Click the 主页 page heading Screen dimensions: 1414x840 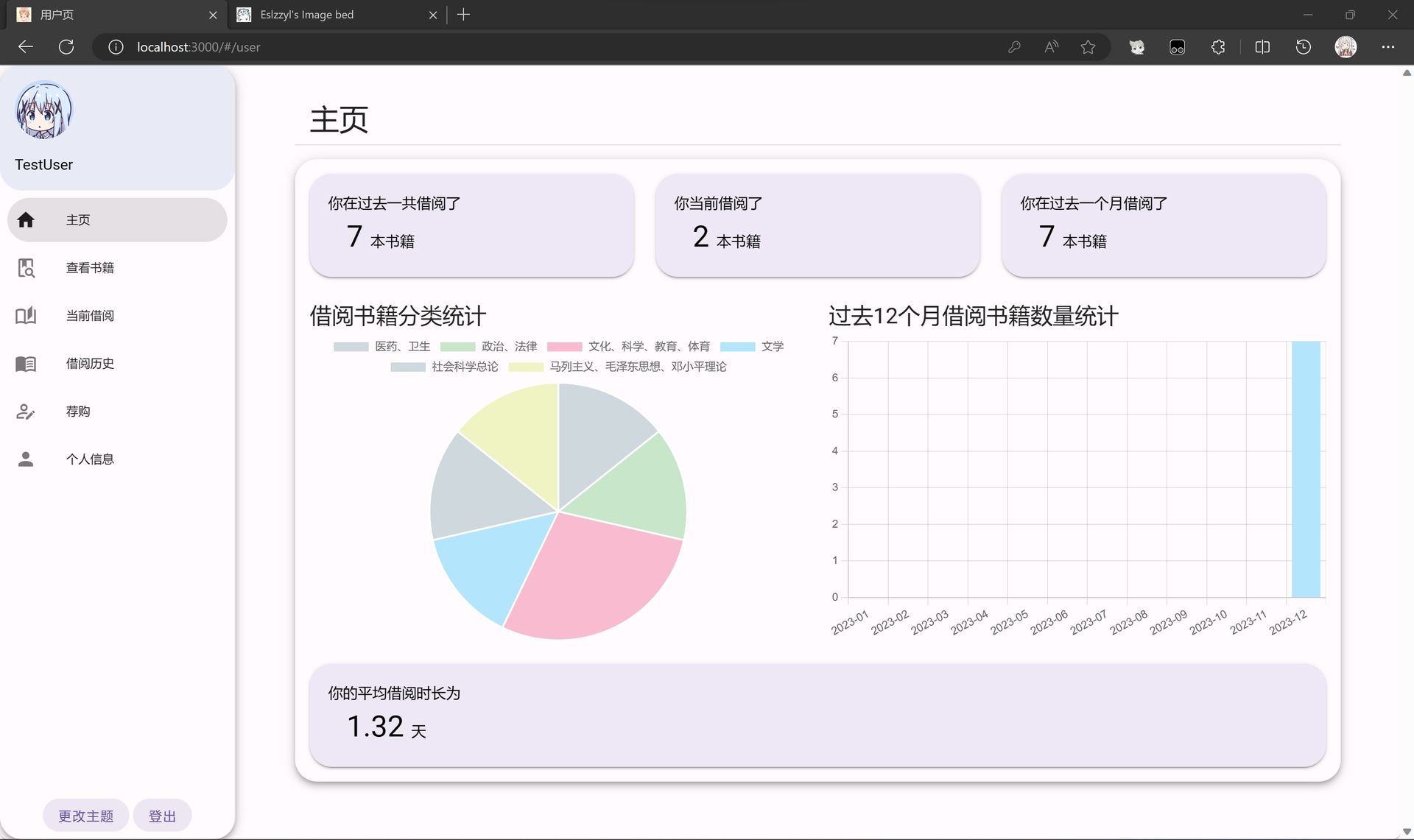[339, 119]
